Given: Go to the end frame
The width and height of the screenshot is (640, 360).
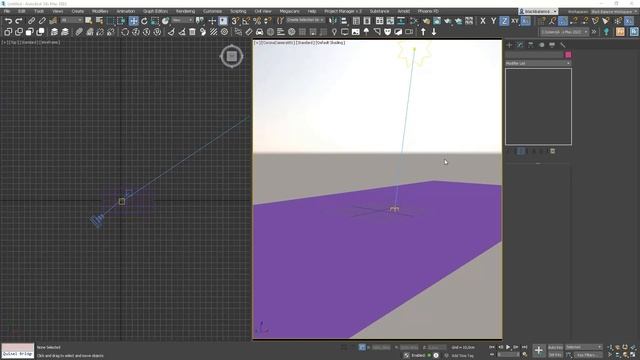Looking at the screenshot, I should (x=524, y=347).
